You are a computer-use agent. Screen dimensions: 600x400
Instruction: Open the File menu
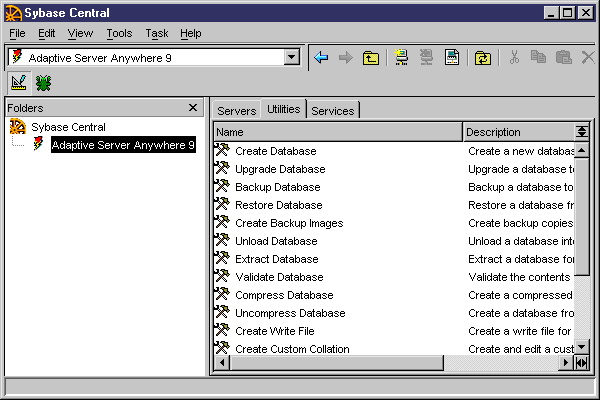17,33
